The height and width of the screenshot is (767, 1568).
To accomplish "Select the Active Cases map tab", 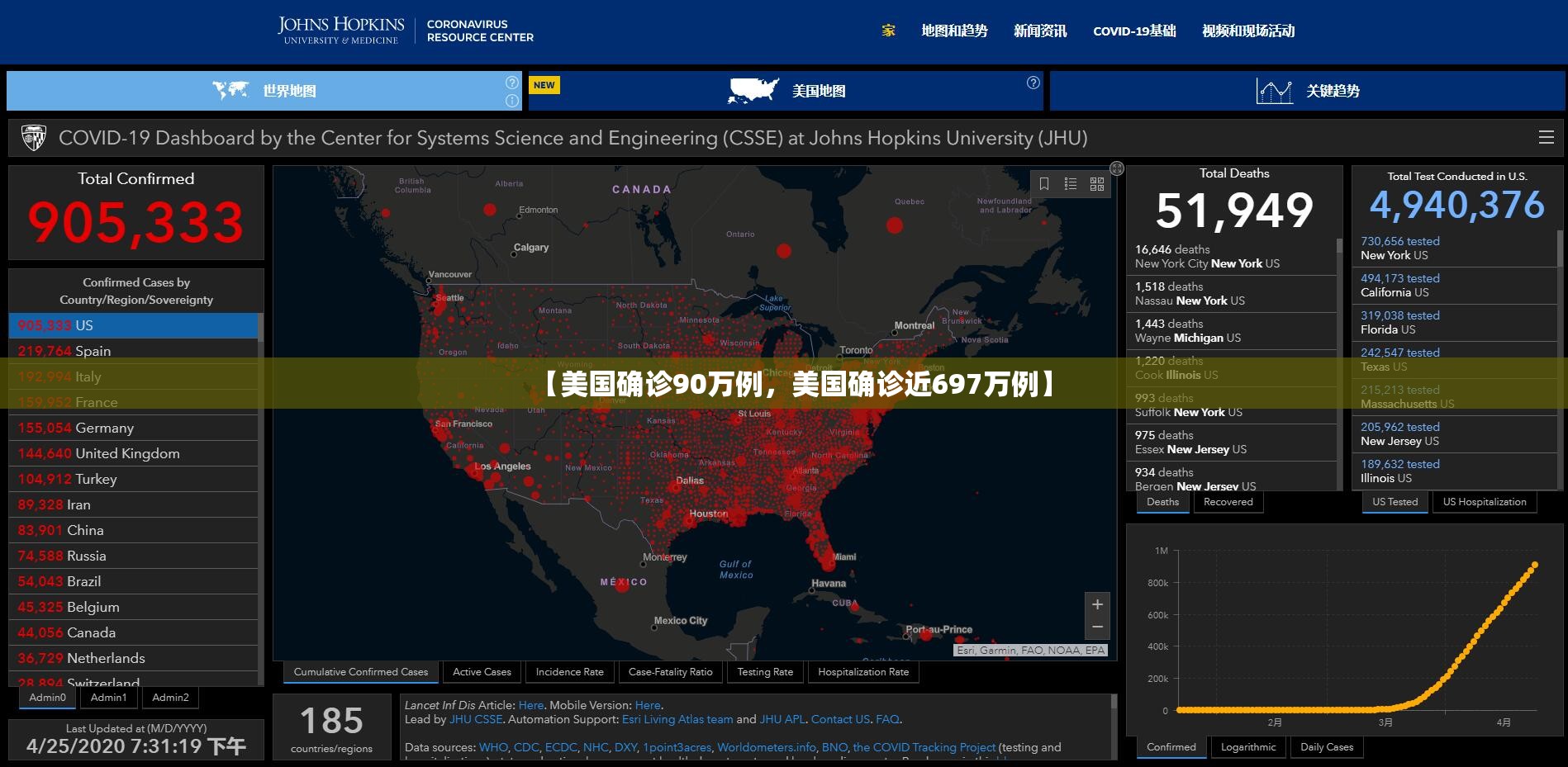I will click(x=482, y=672).
